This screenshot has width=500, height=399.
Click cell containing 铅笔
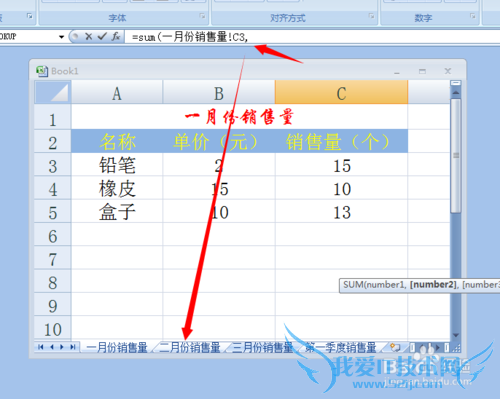click(x=117, y=164)
